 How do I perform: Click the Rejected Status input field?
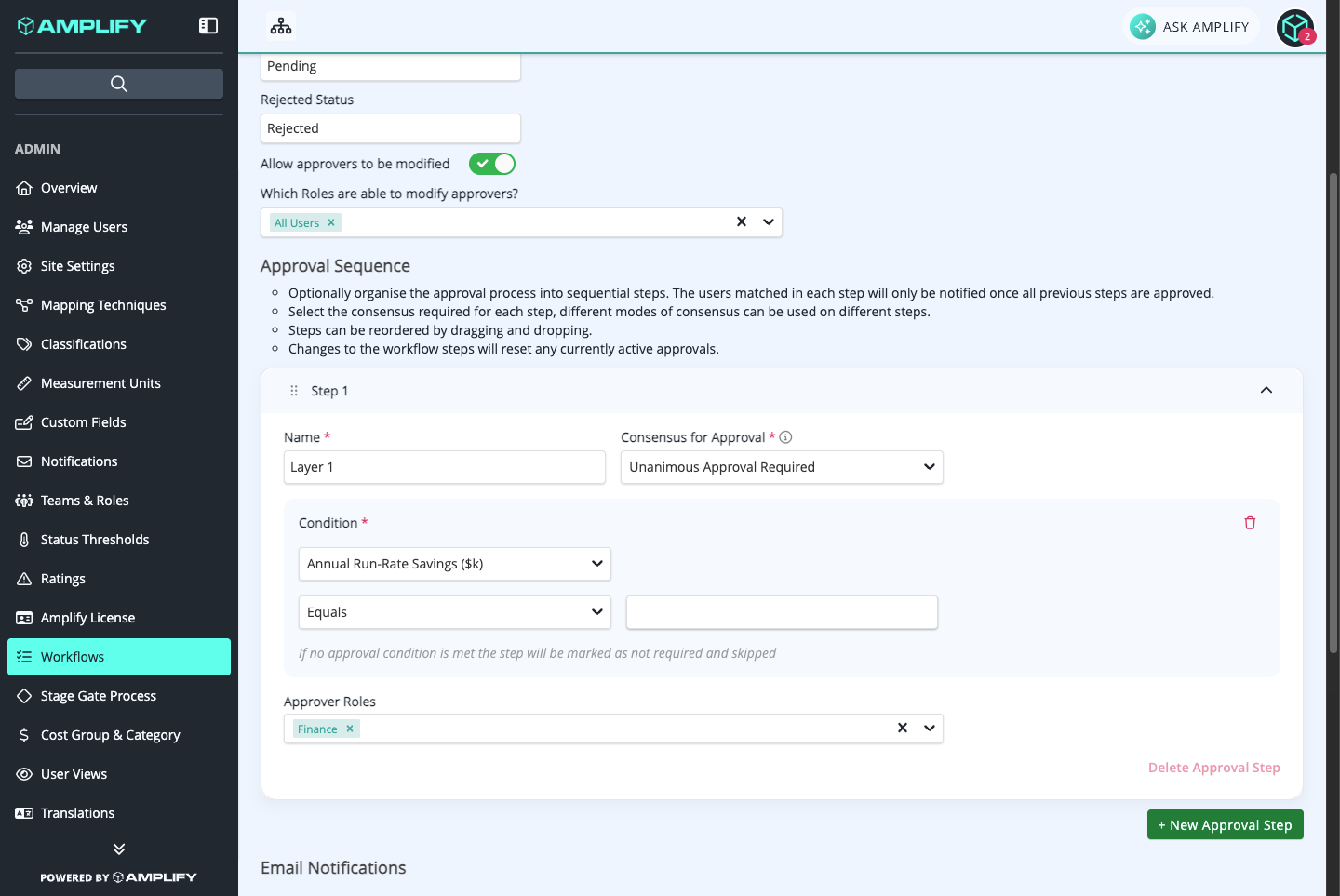391,128
